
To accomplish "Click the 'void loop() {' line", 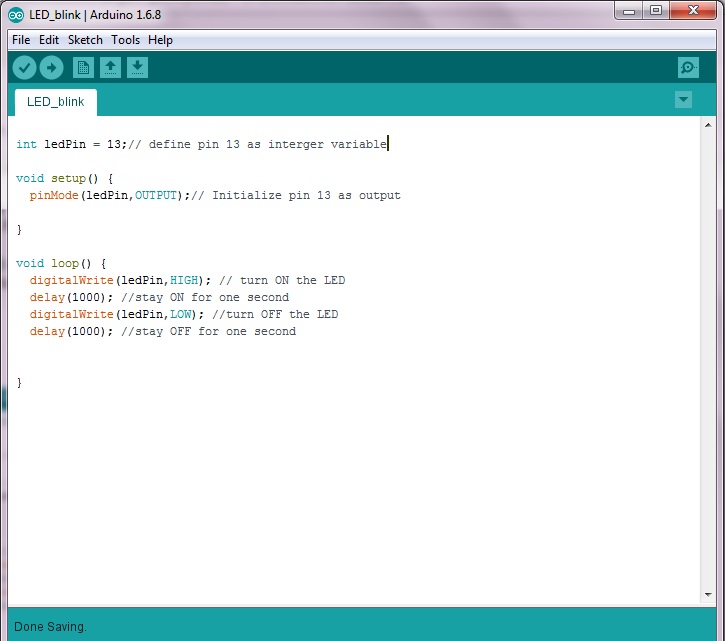I will 61,264.
